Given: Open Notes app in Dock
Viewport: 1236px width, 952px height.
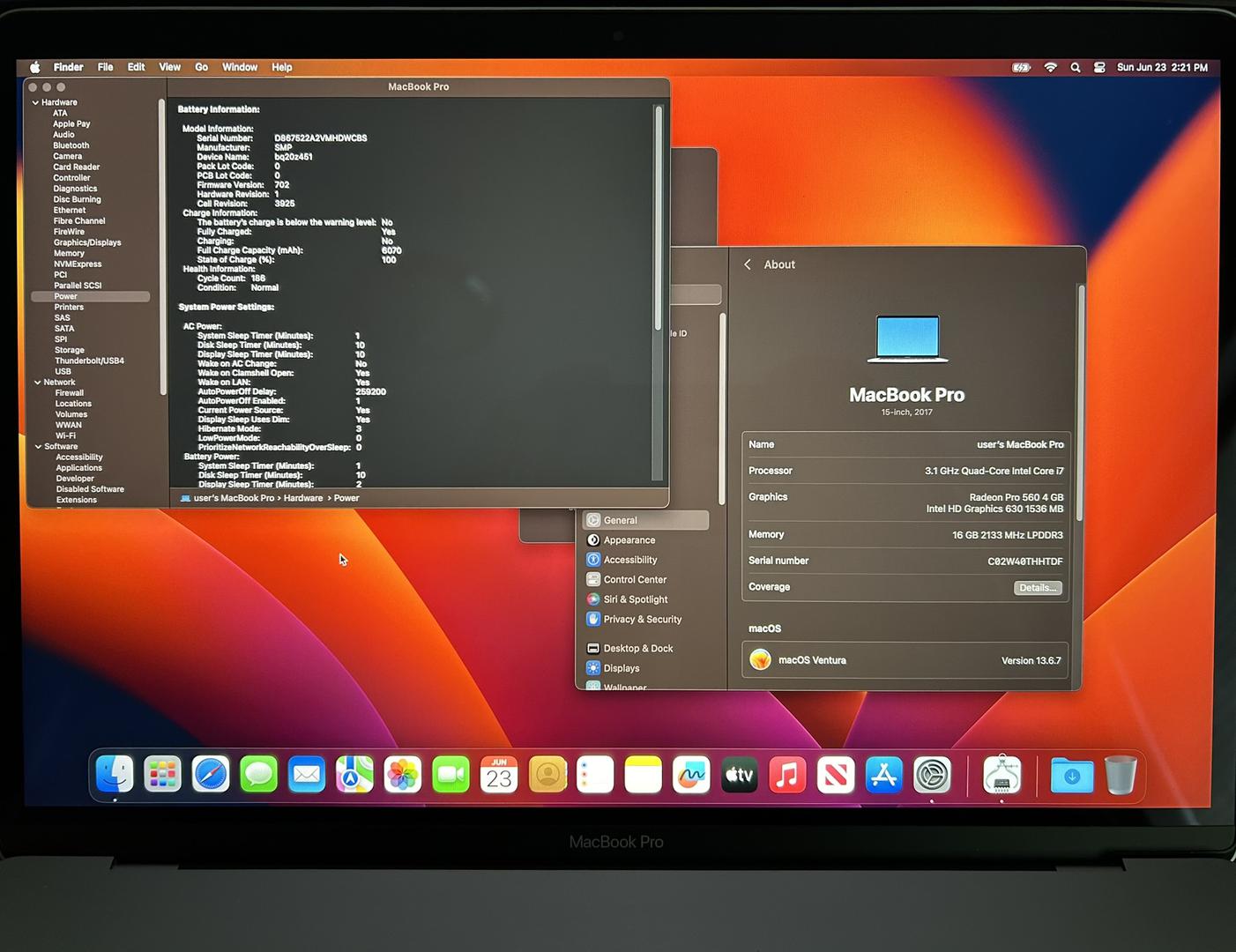Looking at the screenshot, I should (x=644, y=774).
